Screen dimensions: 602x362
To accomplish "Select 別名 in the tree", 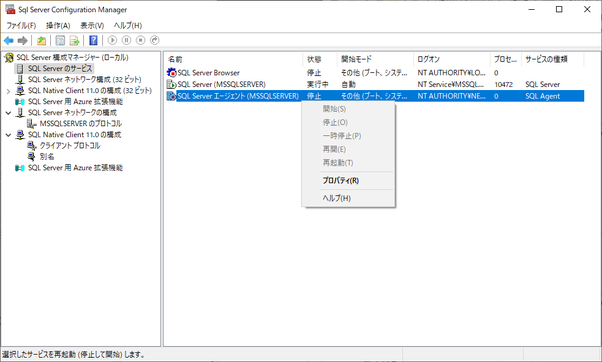I will [47, 157].
